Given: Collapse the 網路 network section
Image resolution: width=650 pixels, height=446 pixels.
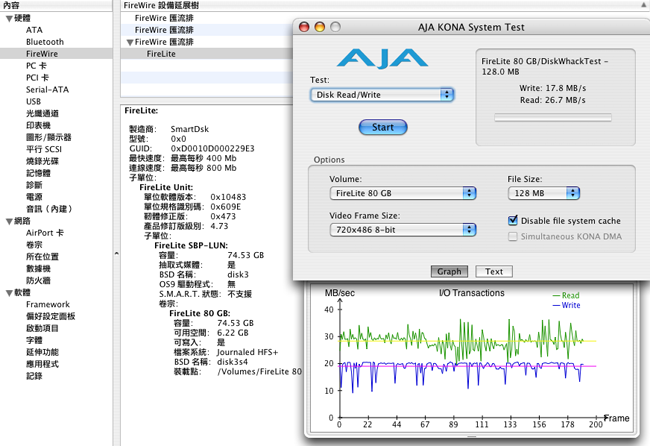Looking at the screenshot, I should (9, 222).
